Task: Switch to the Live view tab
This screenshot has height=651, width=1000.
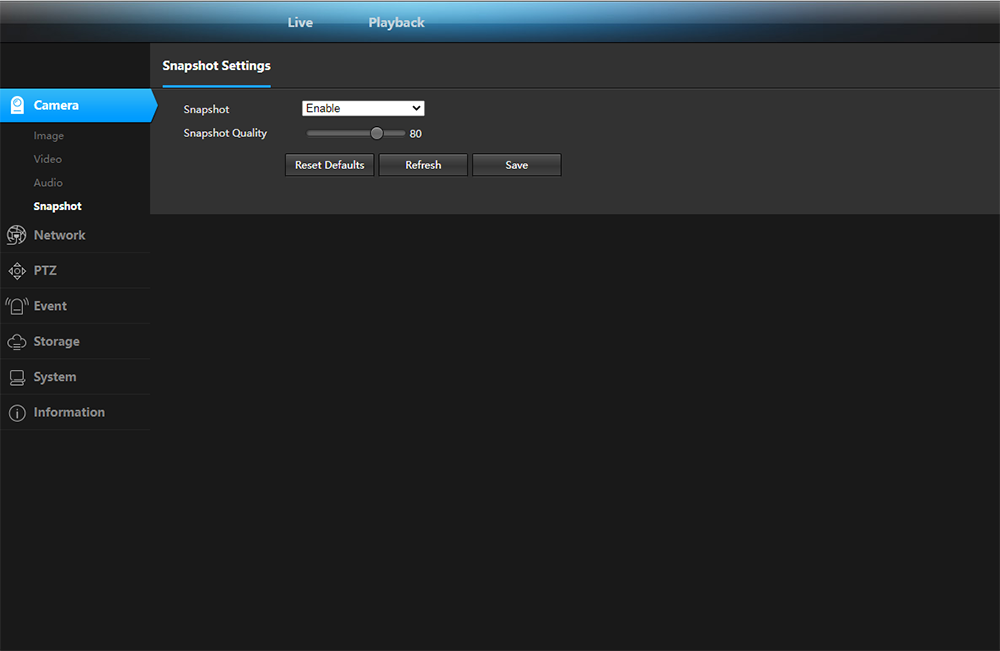Action: pos(300,22)
